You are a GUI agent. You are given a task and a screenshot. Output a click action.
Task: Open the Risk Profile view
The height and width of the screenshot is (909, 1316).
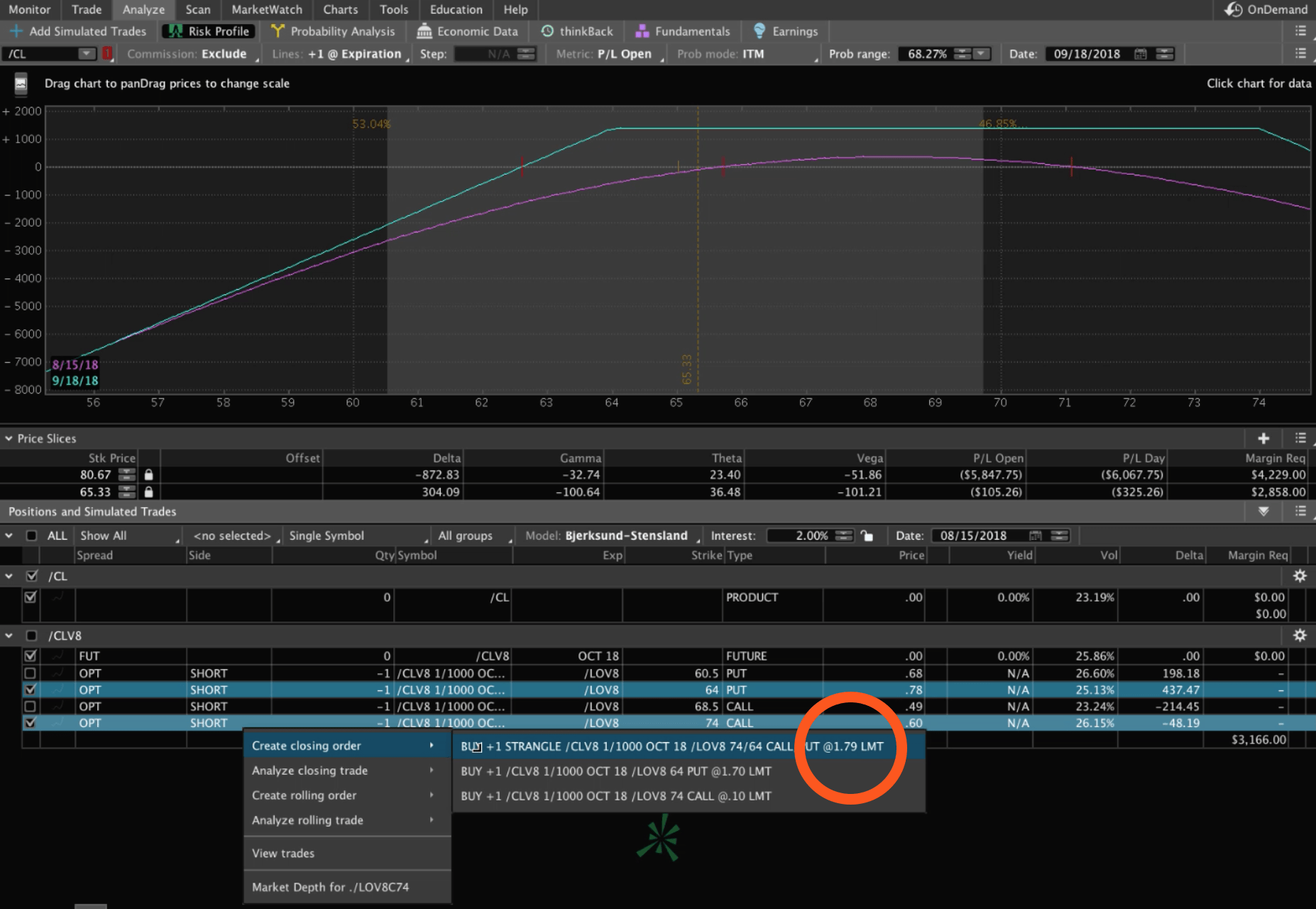coord(209,31)
